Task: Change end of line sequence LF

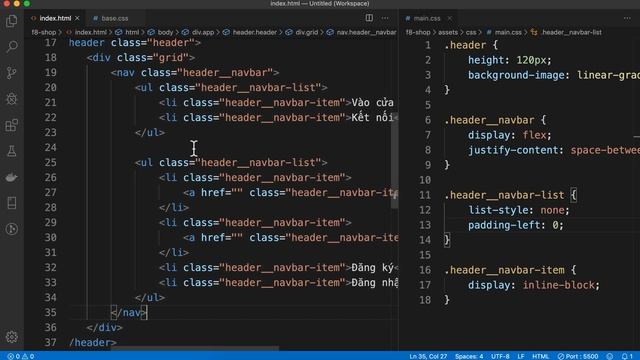Action: pyautogui.click(x=521, y=356)
